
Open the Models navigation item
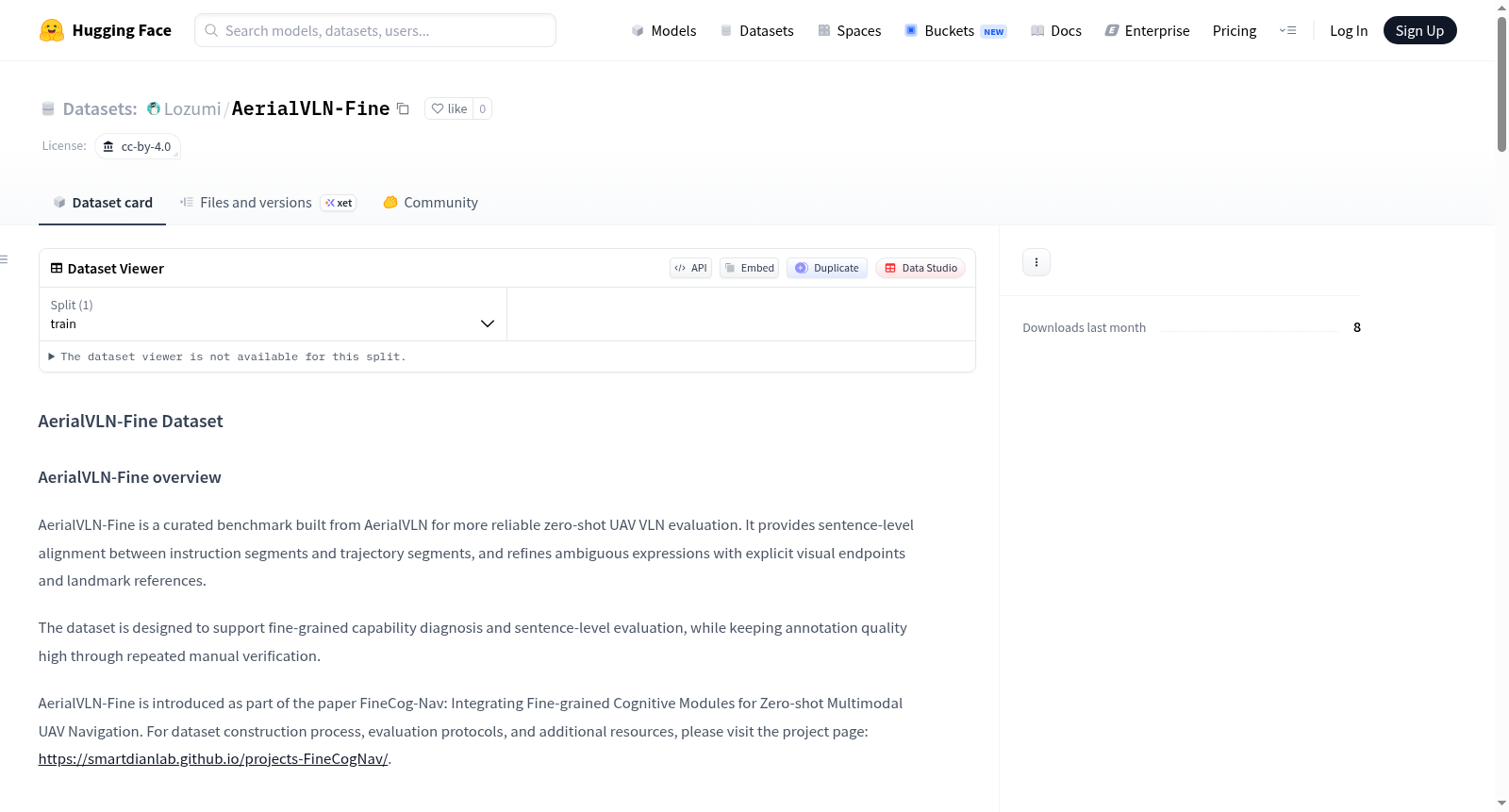pos(664,30)
